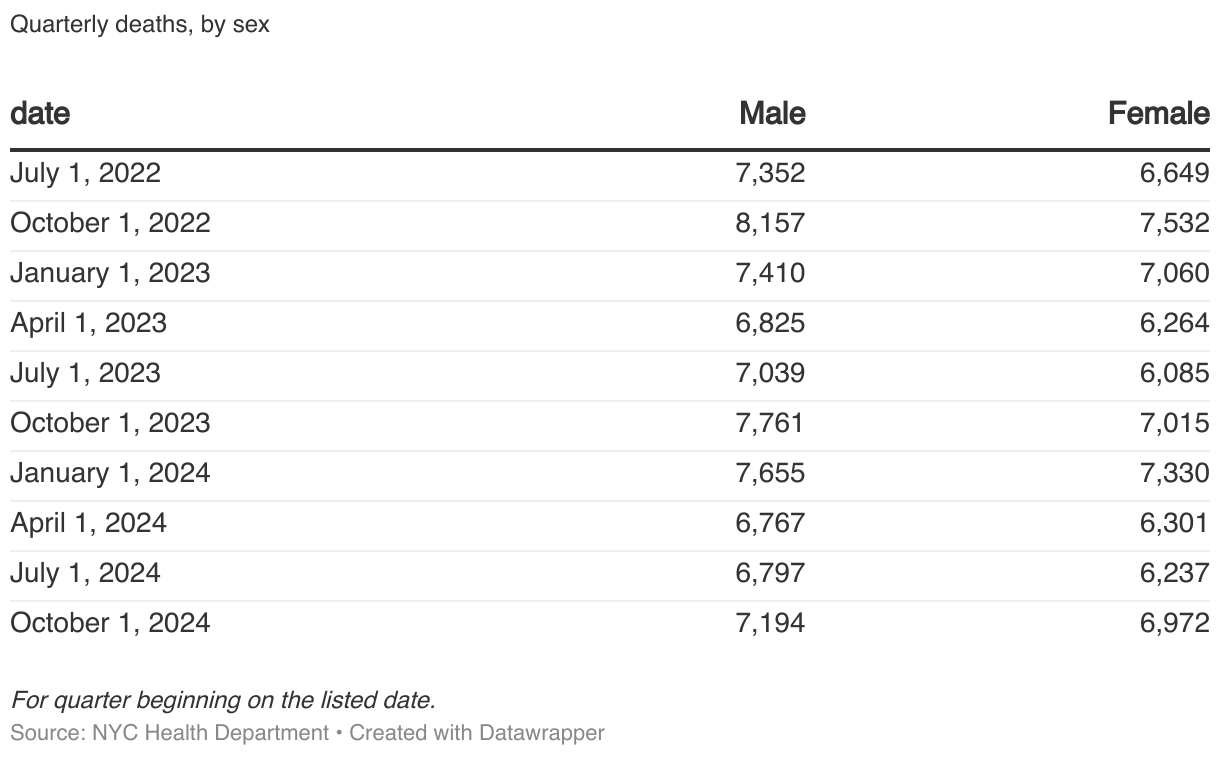Click the Female value 6,237
The width and height of the screenshot is (1220, 758).
pos(1174,573)
